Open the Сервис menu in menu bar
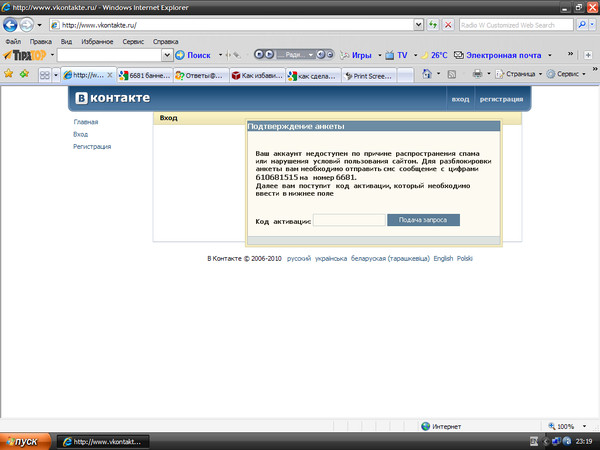 [x=133, y=41]
